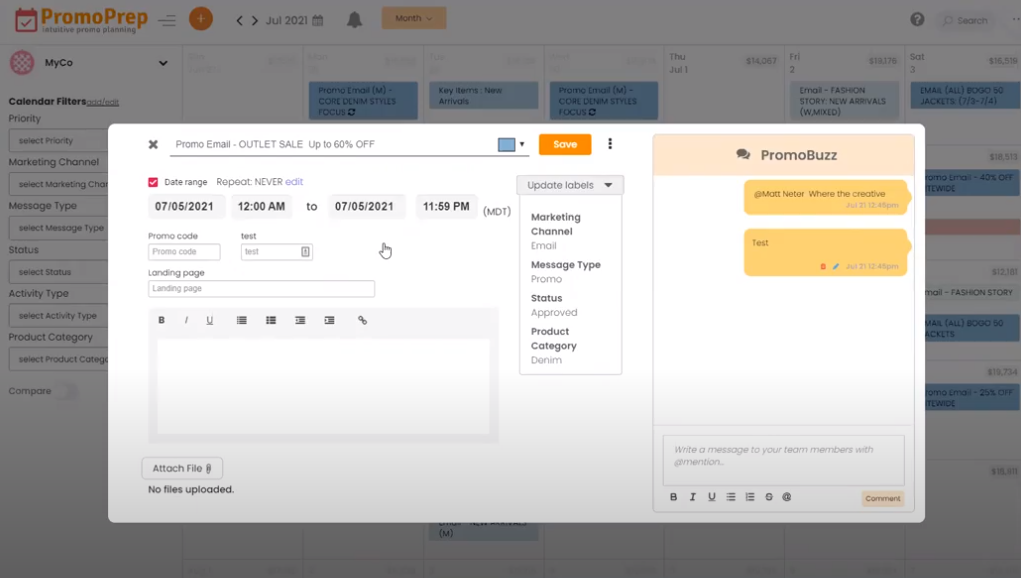Open the three-dot more options menu
This screenshot has height=578, width=1021.
pos(610,144)
